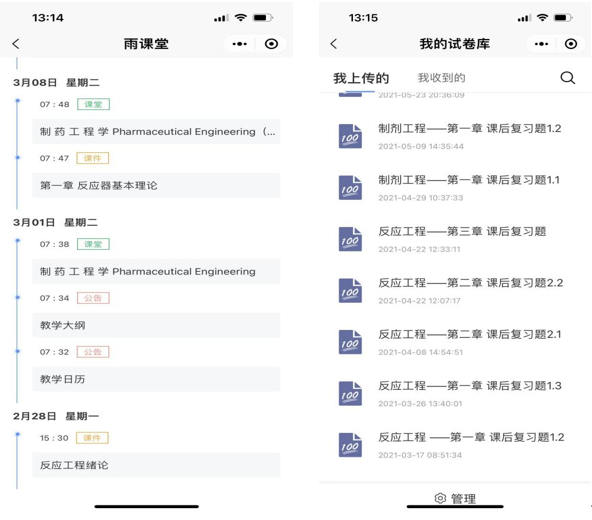
Task: Tap the paper icon for 反应工程 第三章 课后复习题
Action: click(x=350, y=239)
